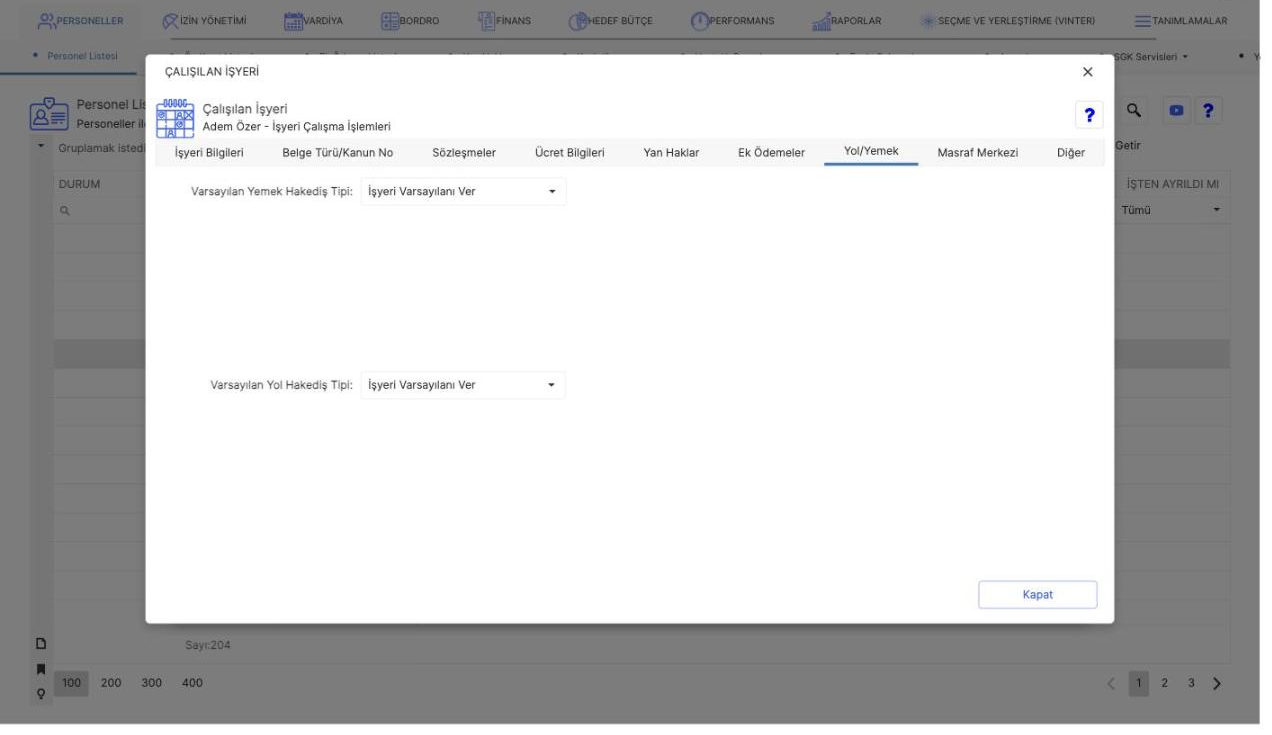Open the video tutorial icon on Personel Listesi
Image resolution: width=1272 pixels, height=735 pixels.
[x=1174, y=112]
